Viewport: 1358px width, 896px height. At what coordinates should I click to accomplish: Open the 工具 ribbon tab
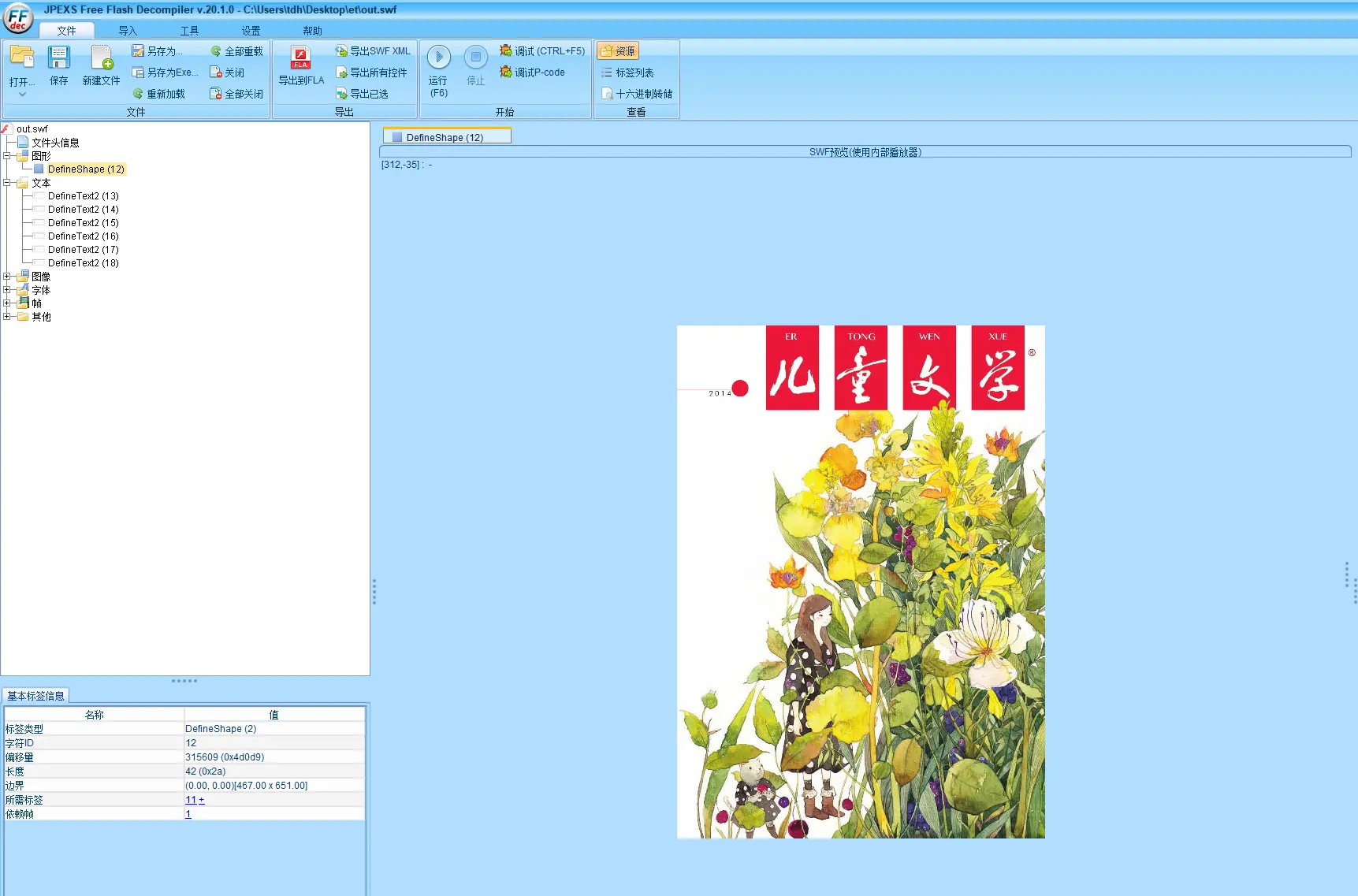pos(189,31)
